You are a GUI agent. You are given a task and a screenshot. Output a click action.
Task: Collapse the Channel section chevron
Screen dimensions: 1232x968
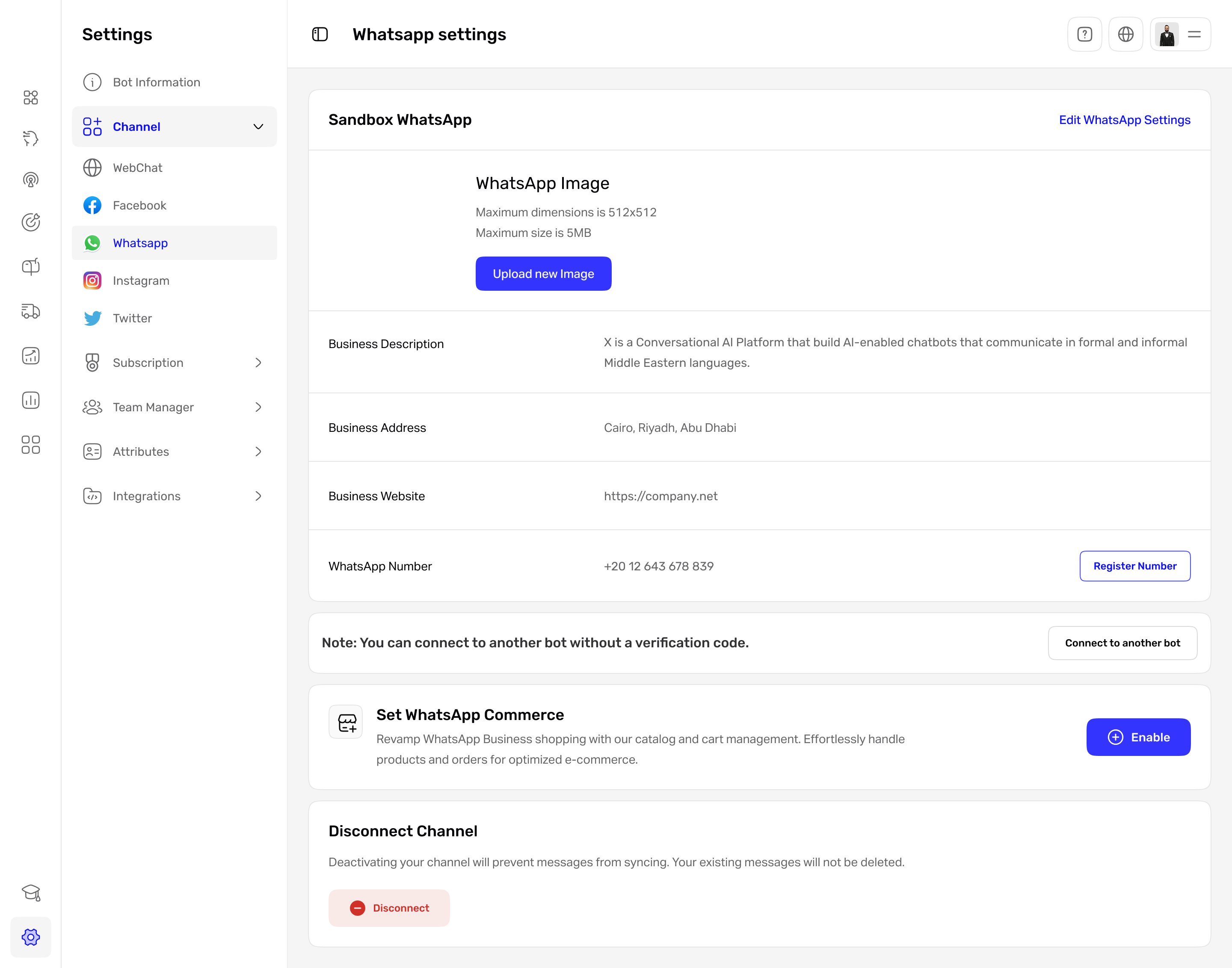pos(258,127)
